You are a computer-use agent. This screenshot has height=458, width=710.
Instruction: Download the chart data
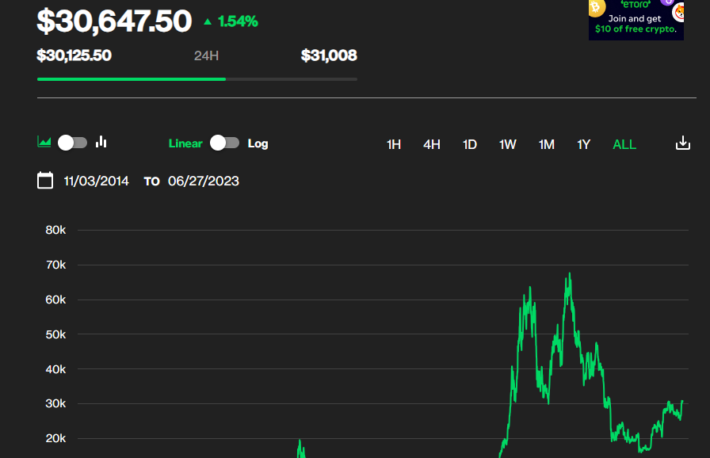coord(683,143)
